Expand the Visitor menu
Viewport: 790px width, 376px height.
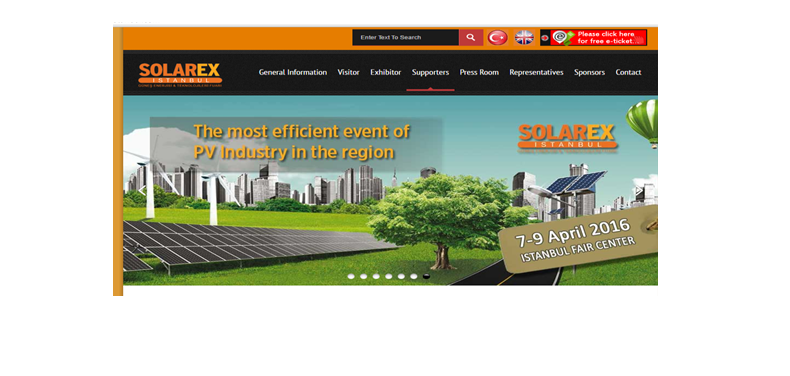click(349, 72)
